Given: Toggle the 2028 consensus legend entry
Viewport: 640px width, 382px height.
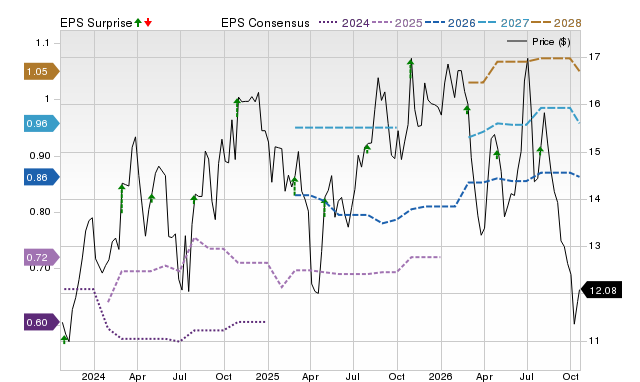Looking at the screenshot, I should (x=556, y=23).
